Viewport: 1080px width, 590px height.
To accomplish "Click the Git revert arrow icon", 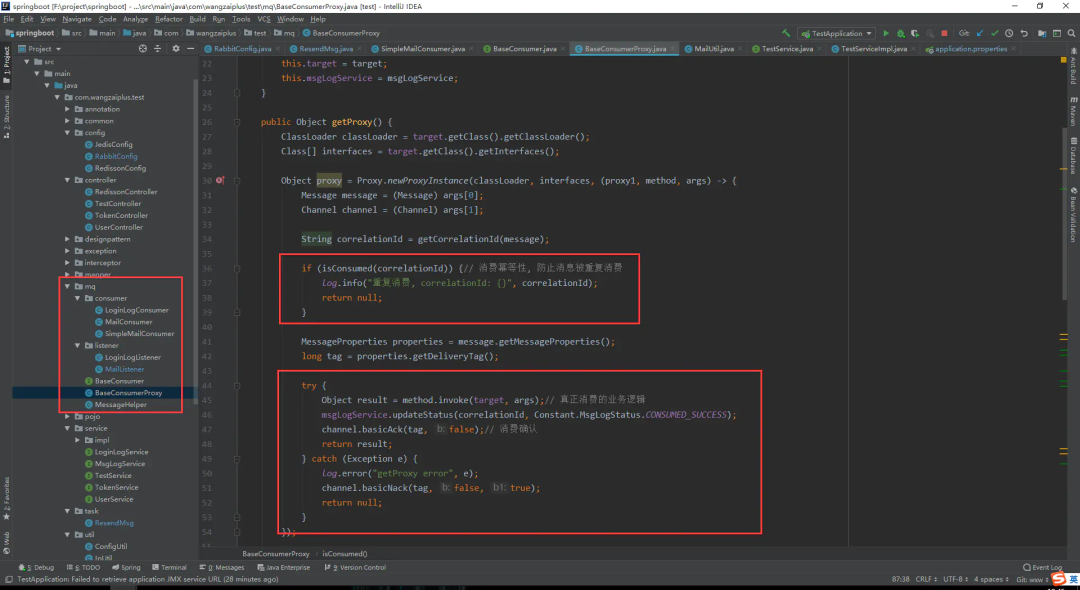I will pos(1024,33).
